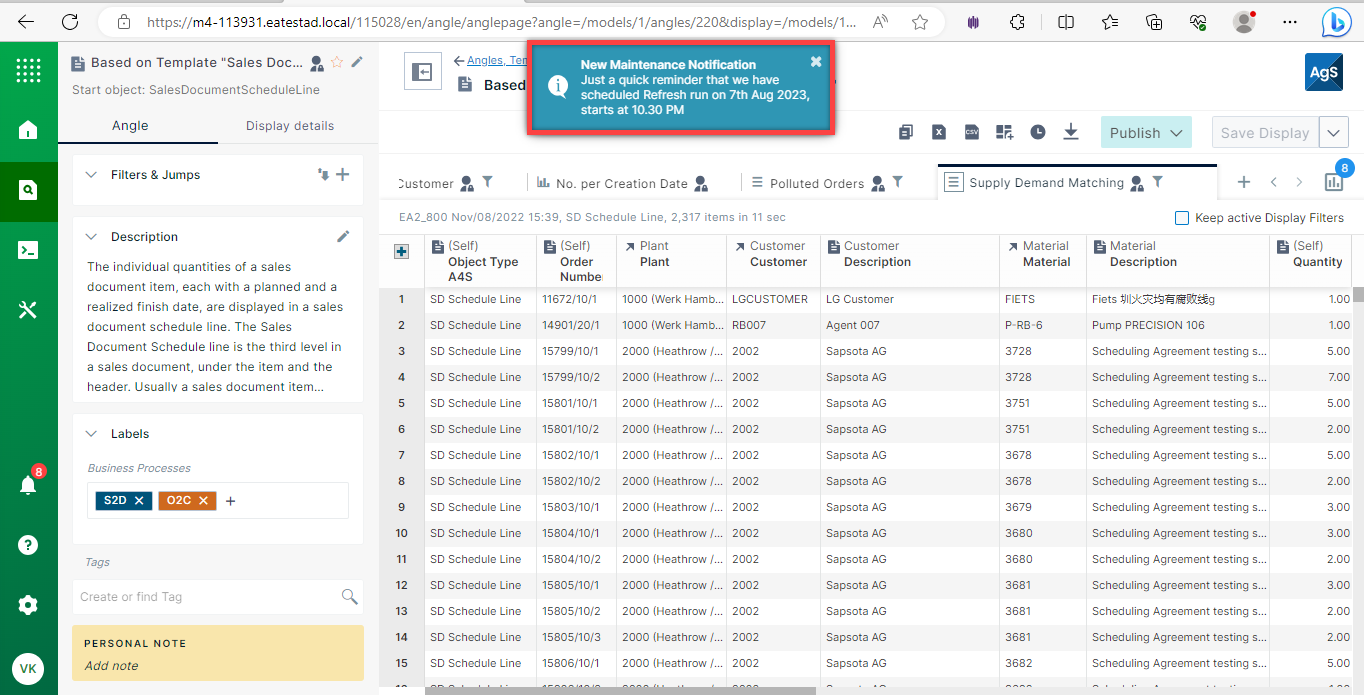Open the Publish dropdown

[x=1146, y=133]
